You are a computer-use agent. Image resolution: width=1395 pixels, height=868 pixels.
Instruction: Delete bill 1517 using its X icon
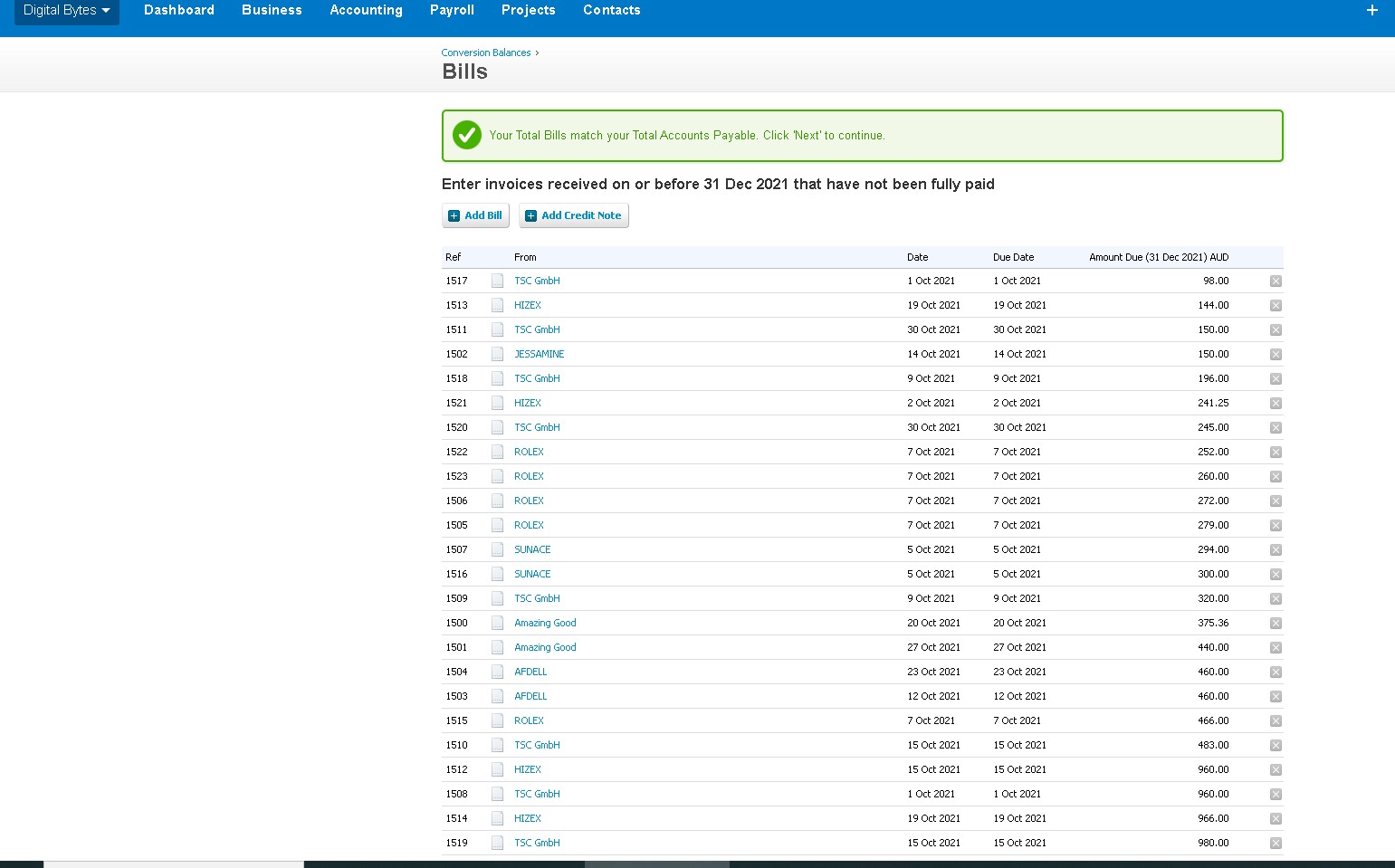pyautogui.click(x=1276, y=281)
